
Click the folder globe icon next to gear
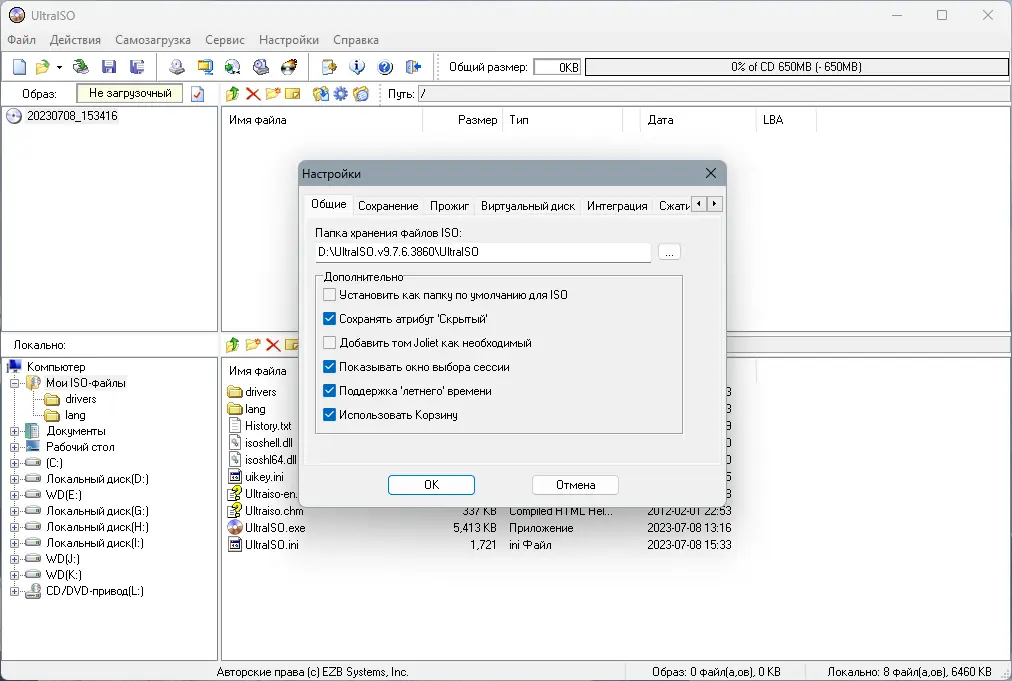pos(361,94)
